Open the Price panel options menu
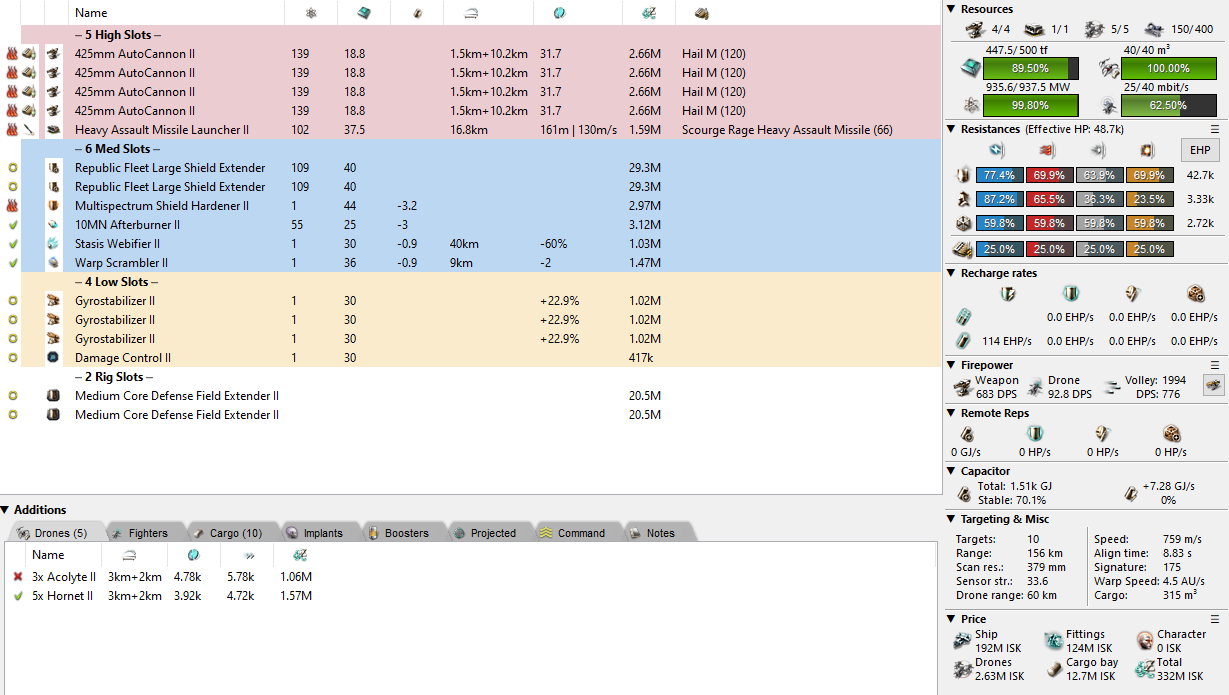Viewport: 1229px width, 695px height. tap(1215, 619)
